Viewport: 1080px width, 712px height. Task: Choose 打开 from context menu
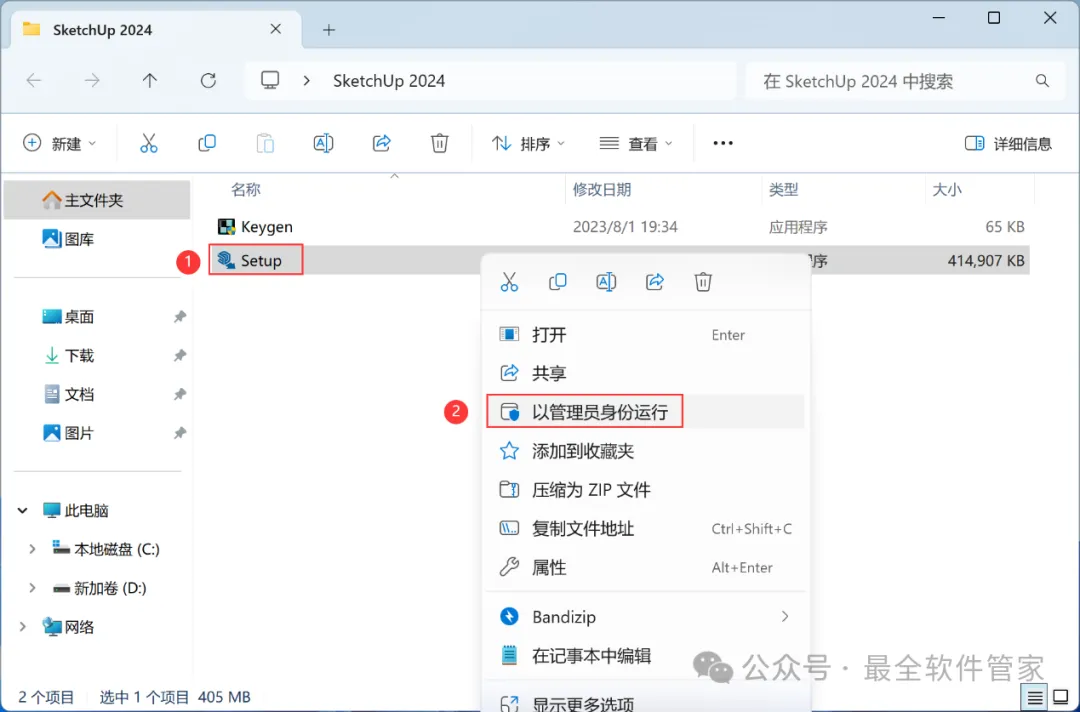[645, 335]
